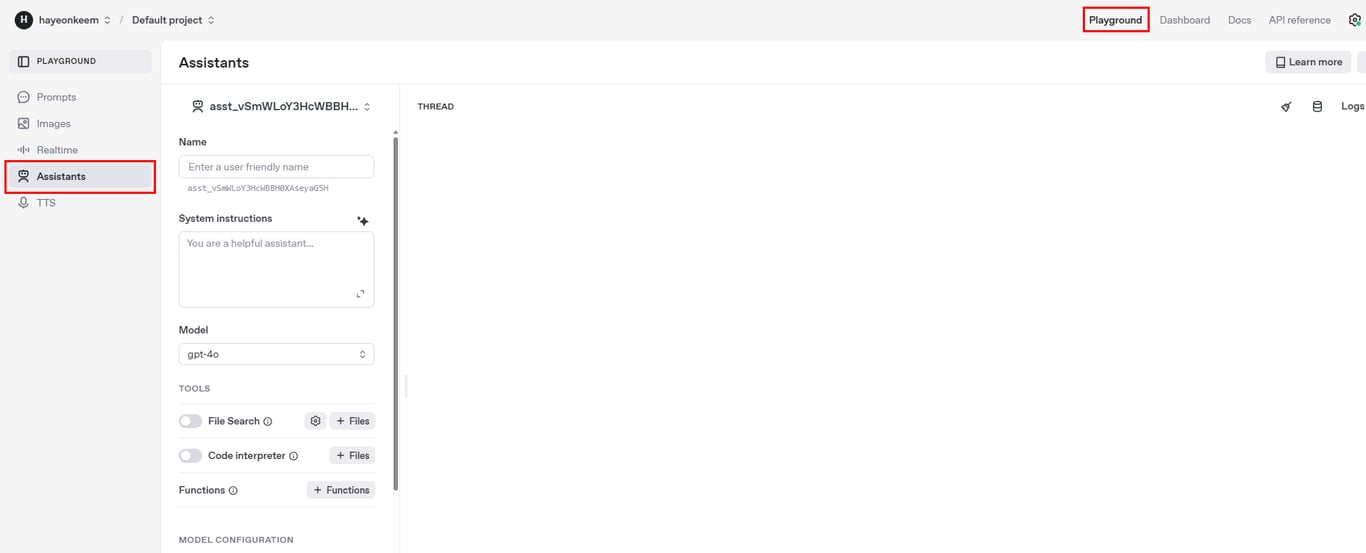
Task: Click the + Functions button
Action: coord(341,490)
